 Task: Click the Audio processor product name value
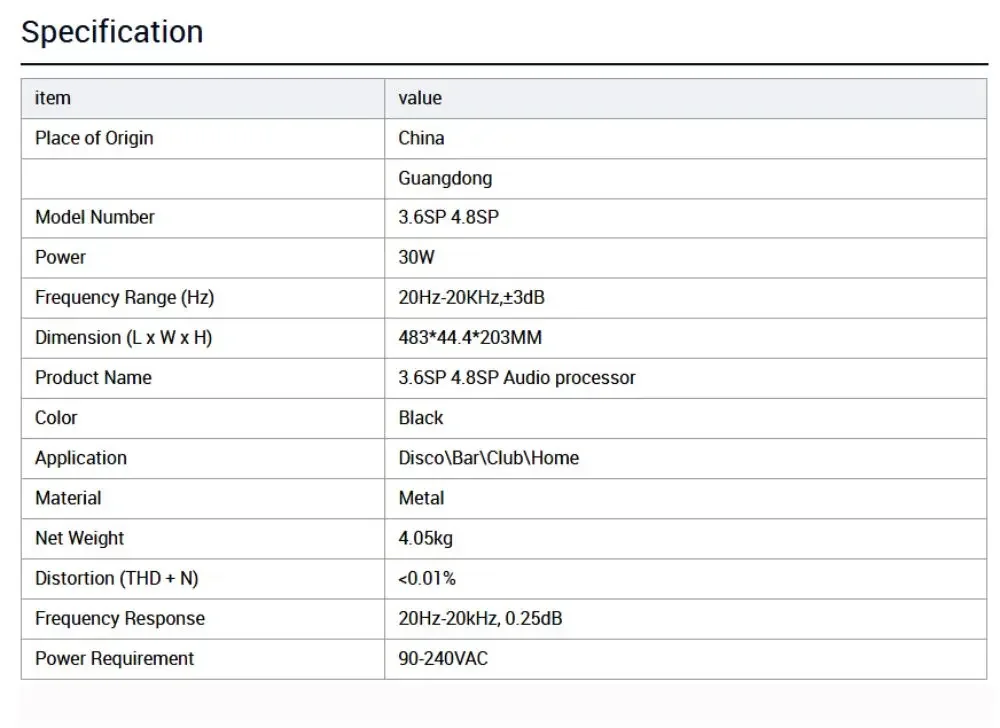click(x=517, y=377)
